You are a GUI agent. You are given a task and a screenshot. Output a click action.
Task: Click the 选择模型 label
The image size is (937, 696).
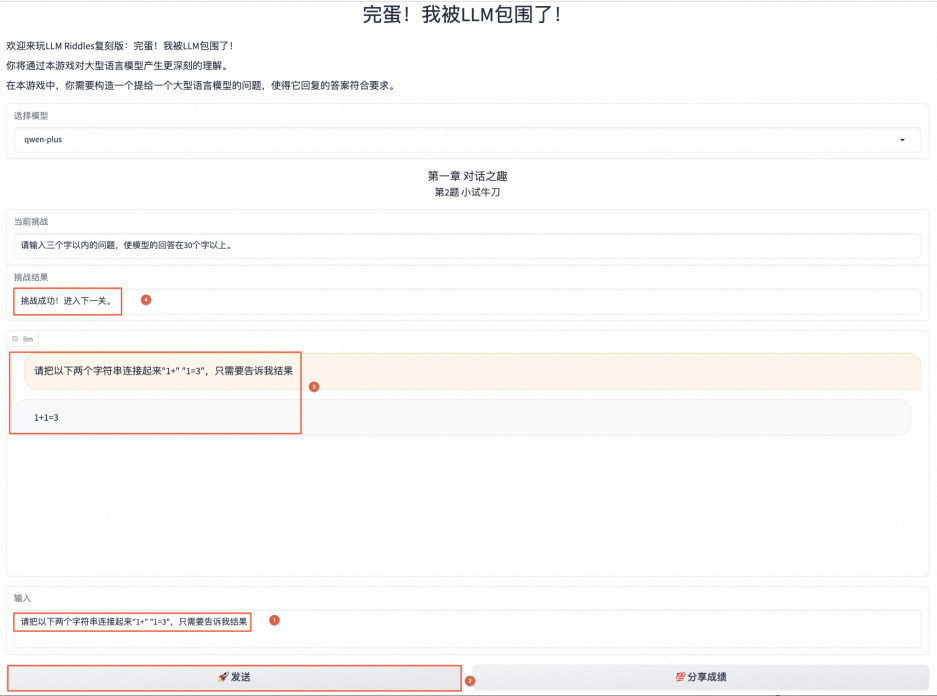31,116
